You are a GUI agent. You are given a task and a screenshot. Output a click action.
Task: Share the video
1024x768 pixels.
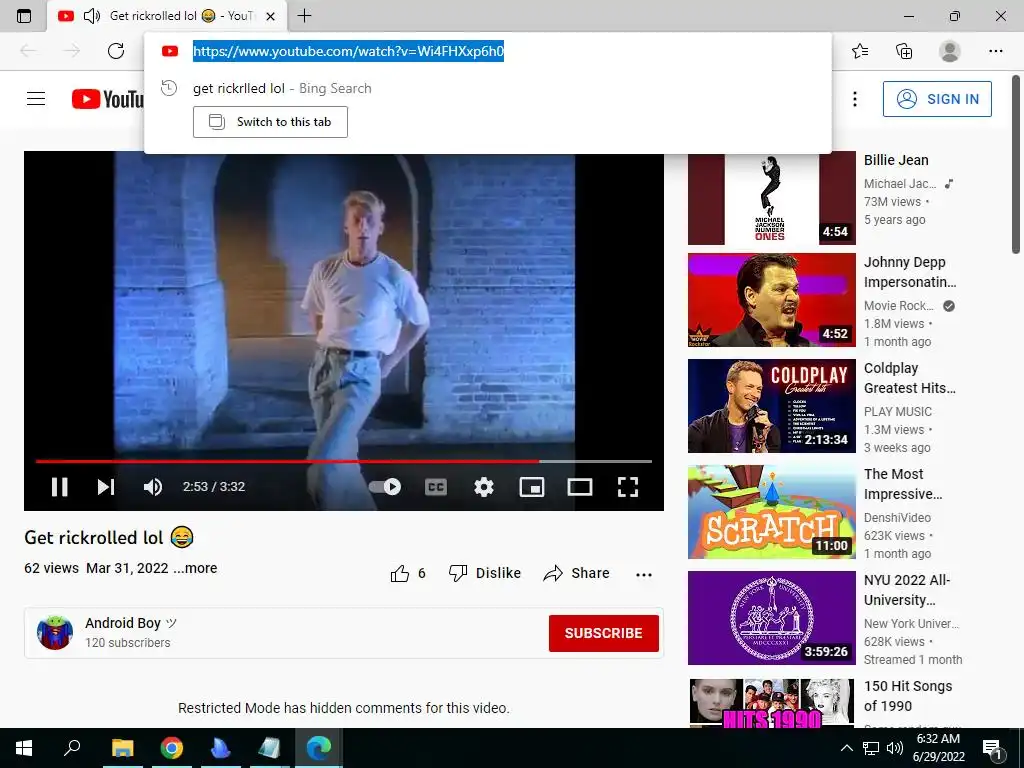pos(577,573)
